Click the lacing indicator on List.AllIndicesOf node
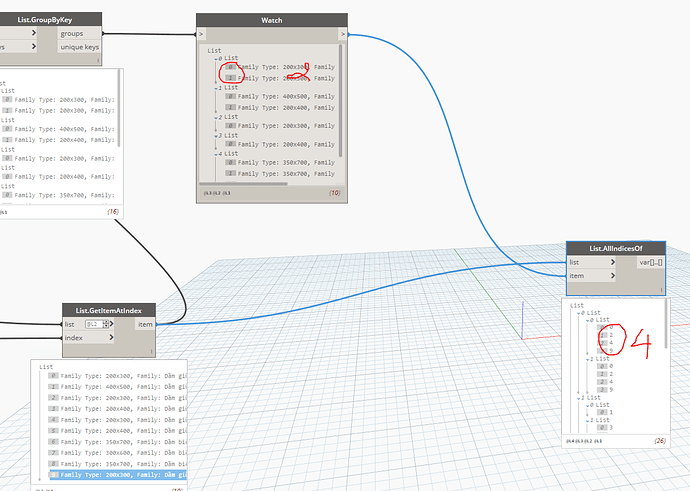This screenshot has width=690, height=491. [661, 289]
